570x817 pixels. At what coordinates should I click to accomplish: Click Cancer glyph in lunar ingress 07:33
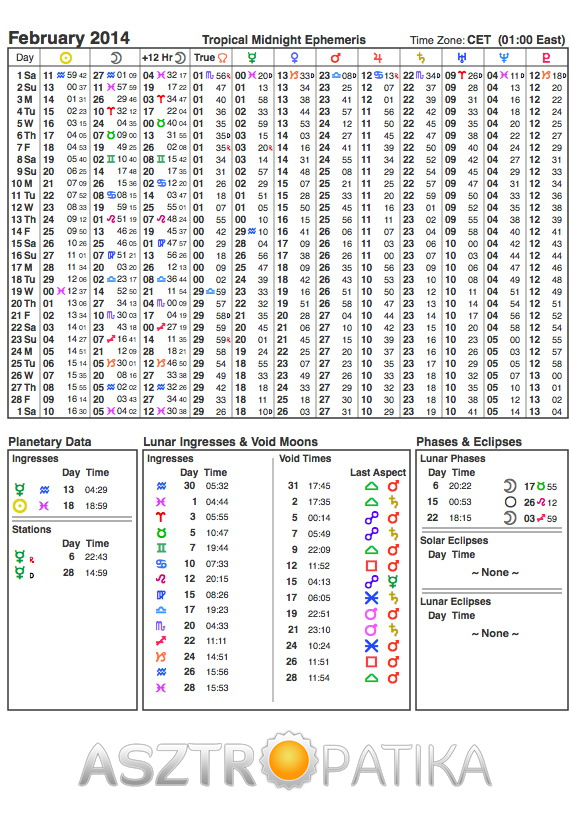click(162, 564)
